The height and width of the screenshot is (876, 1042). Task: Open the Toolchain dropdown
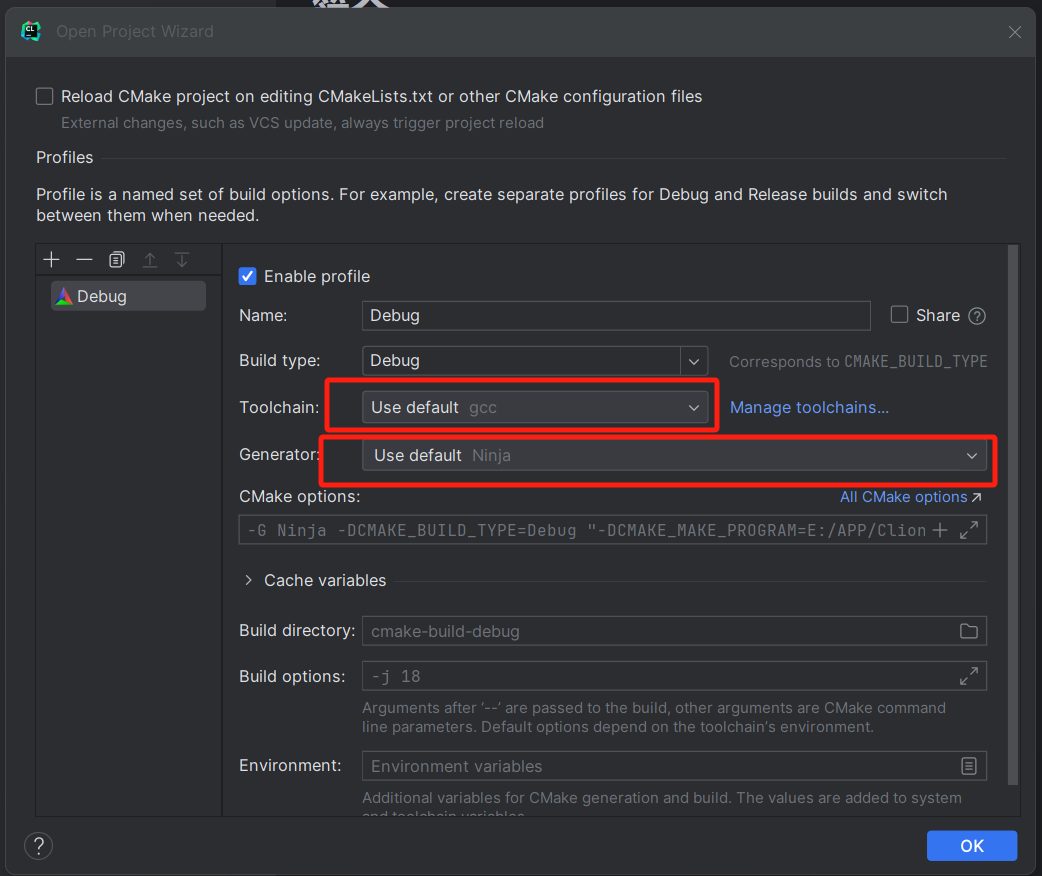[x=535, y=407]
